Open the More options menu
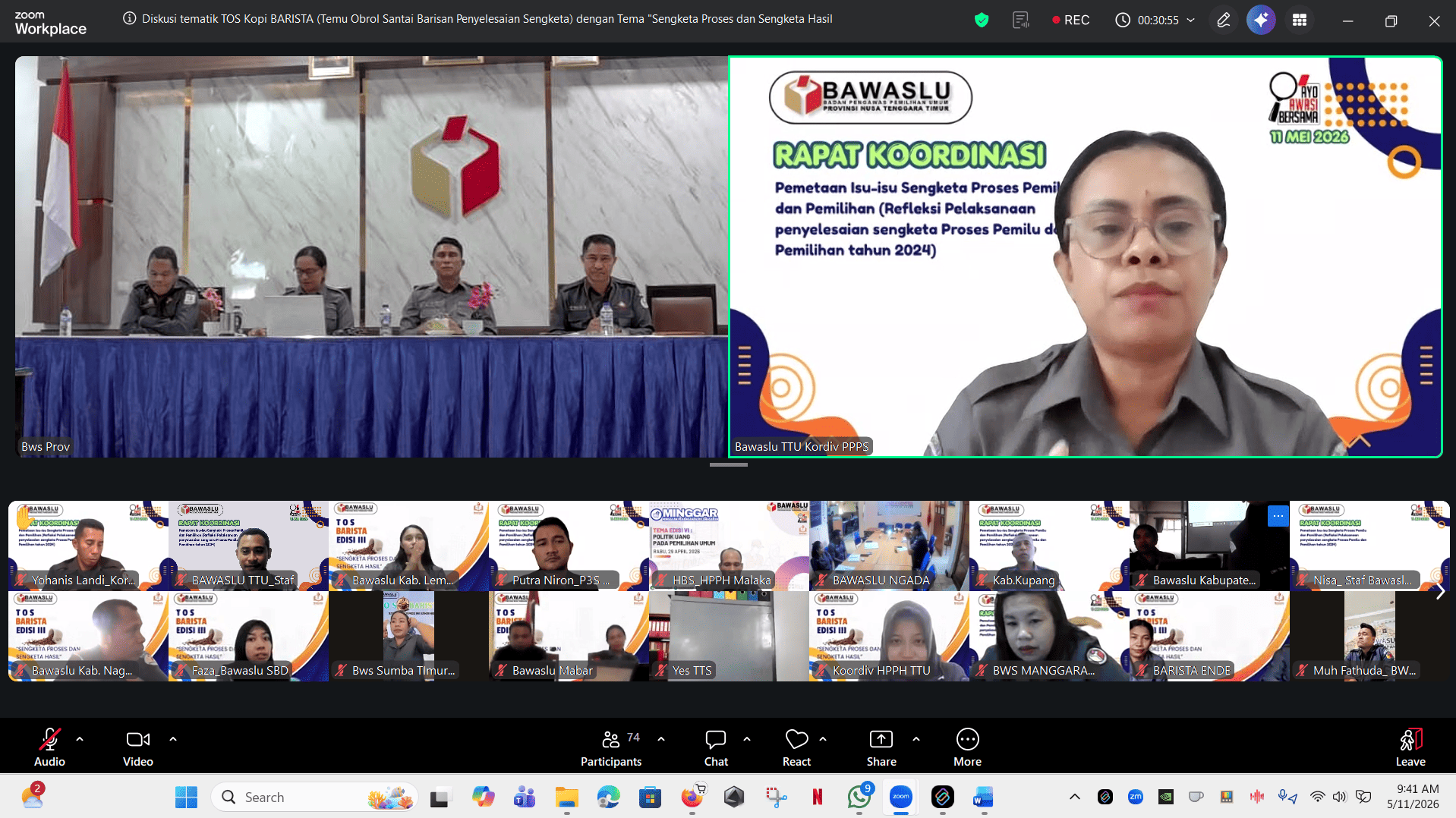This screenshot has width=1456, height=818. pos(968,747)
